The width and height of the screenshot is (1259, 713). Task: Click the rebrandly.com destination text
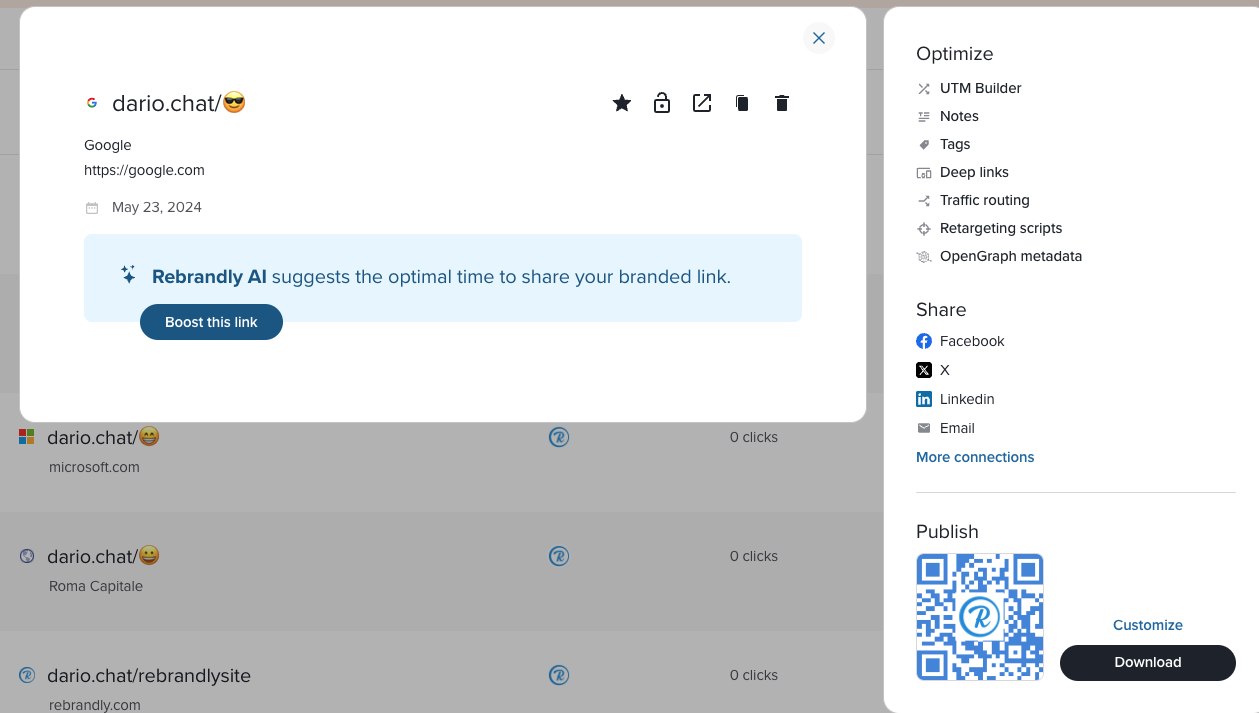(95, 705)
